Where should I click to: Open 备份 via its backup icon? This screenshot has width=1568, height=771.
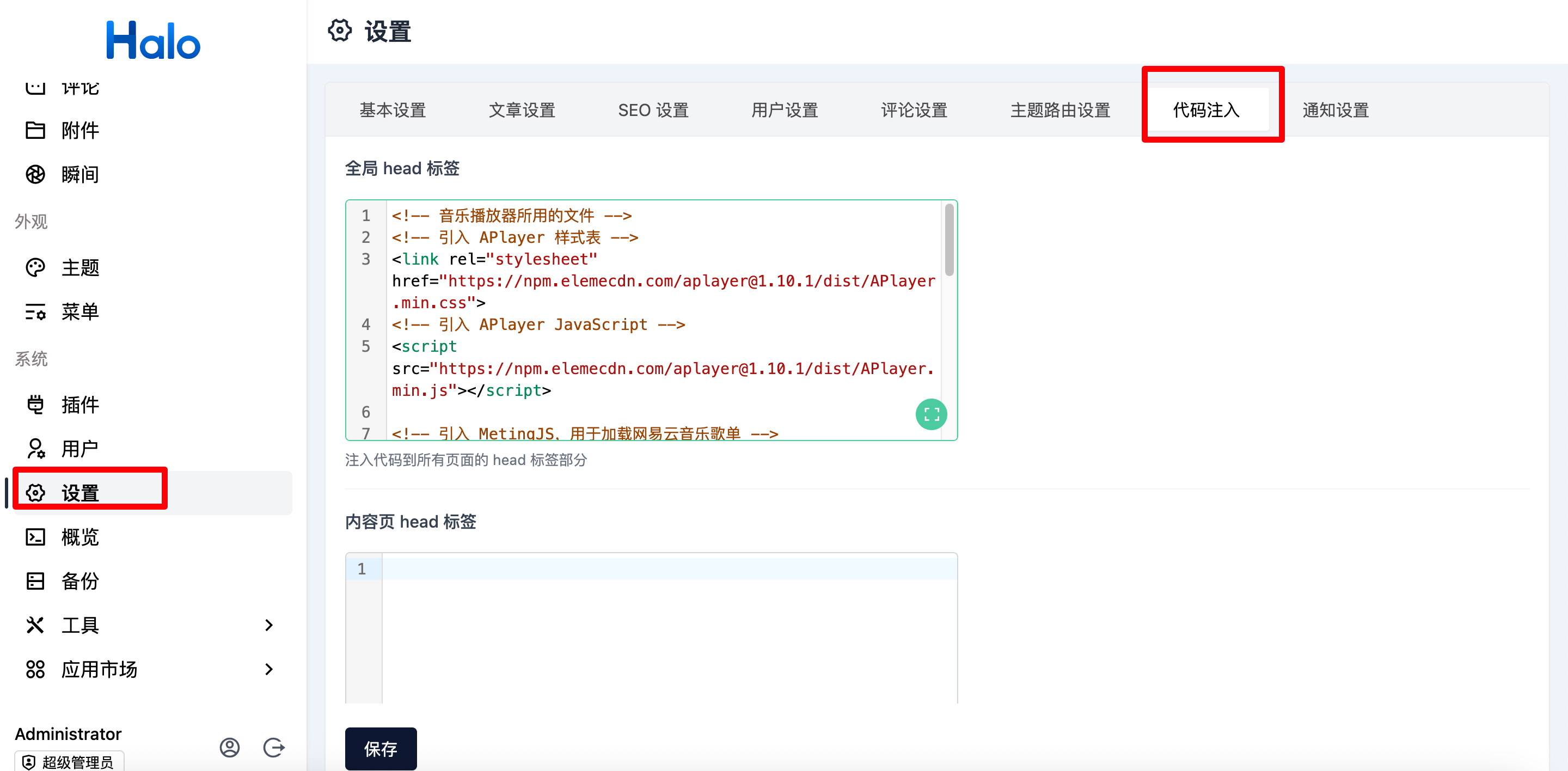(35, 580)
